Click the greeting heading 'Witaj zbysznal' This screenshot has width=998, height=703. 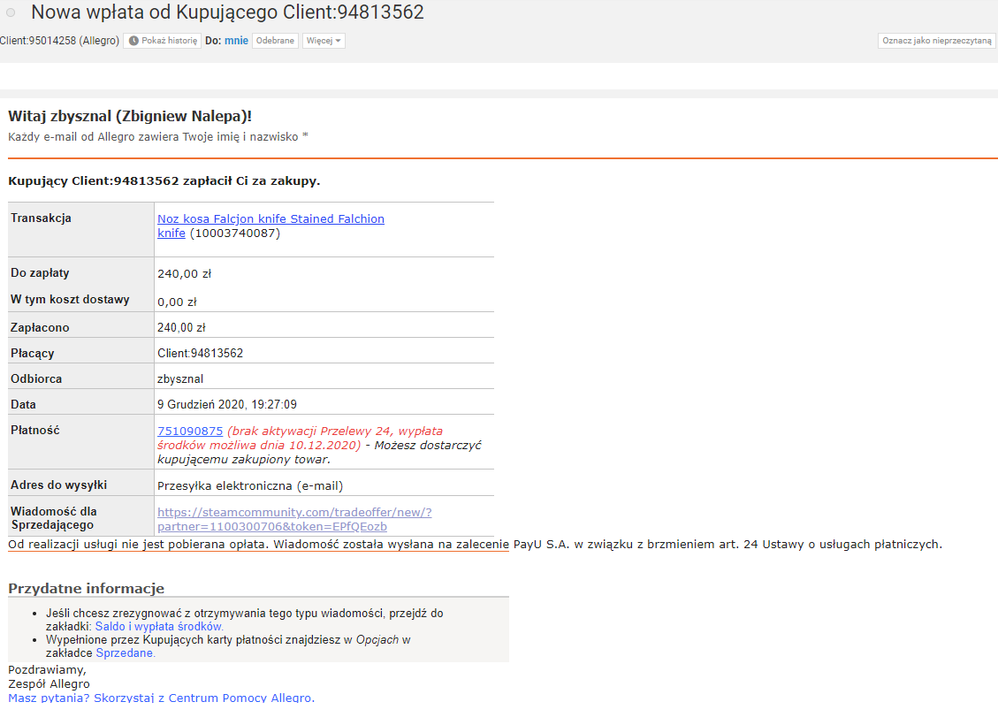(129, 116)
